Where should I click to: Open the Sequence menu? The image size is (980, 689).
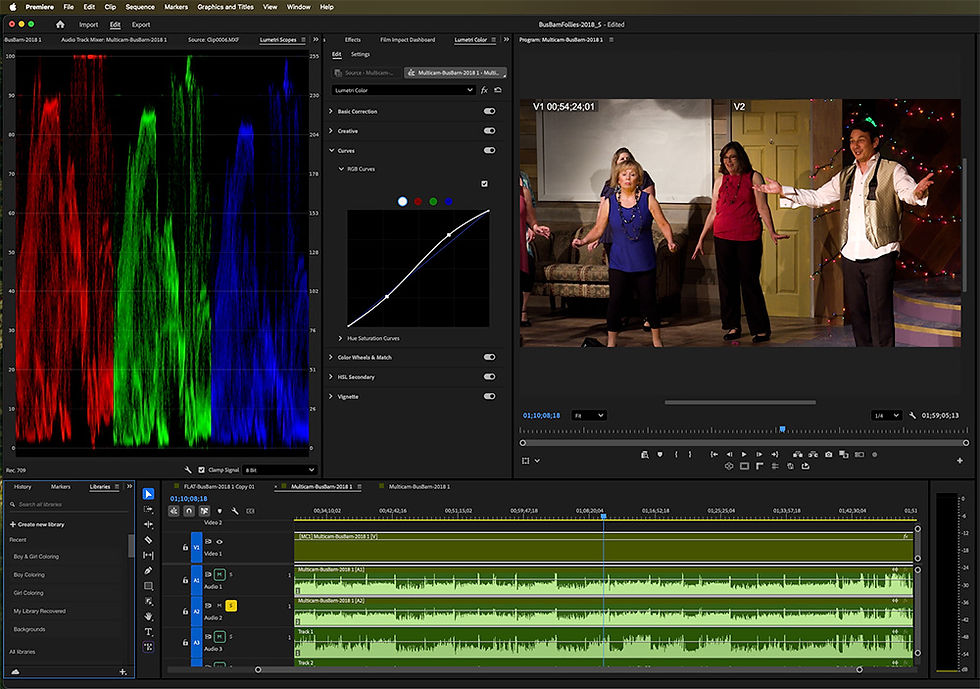[140, 7]
